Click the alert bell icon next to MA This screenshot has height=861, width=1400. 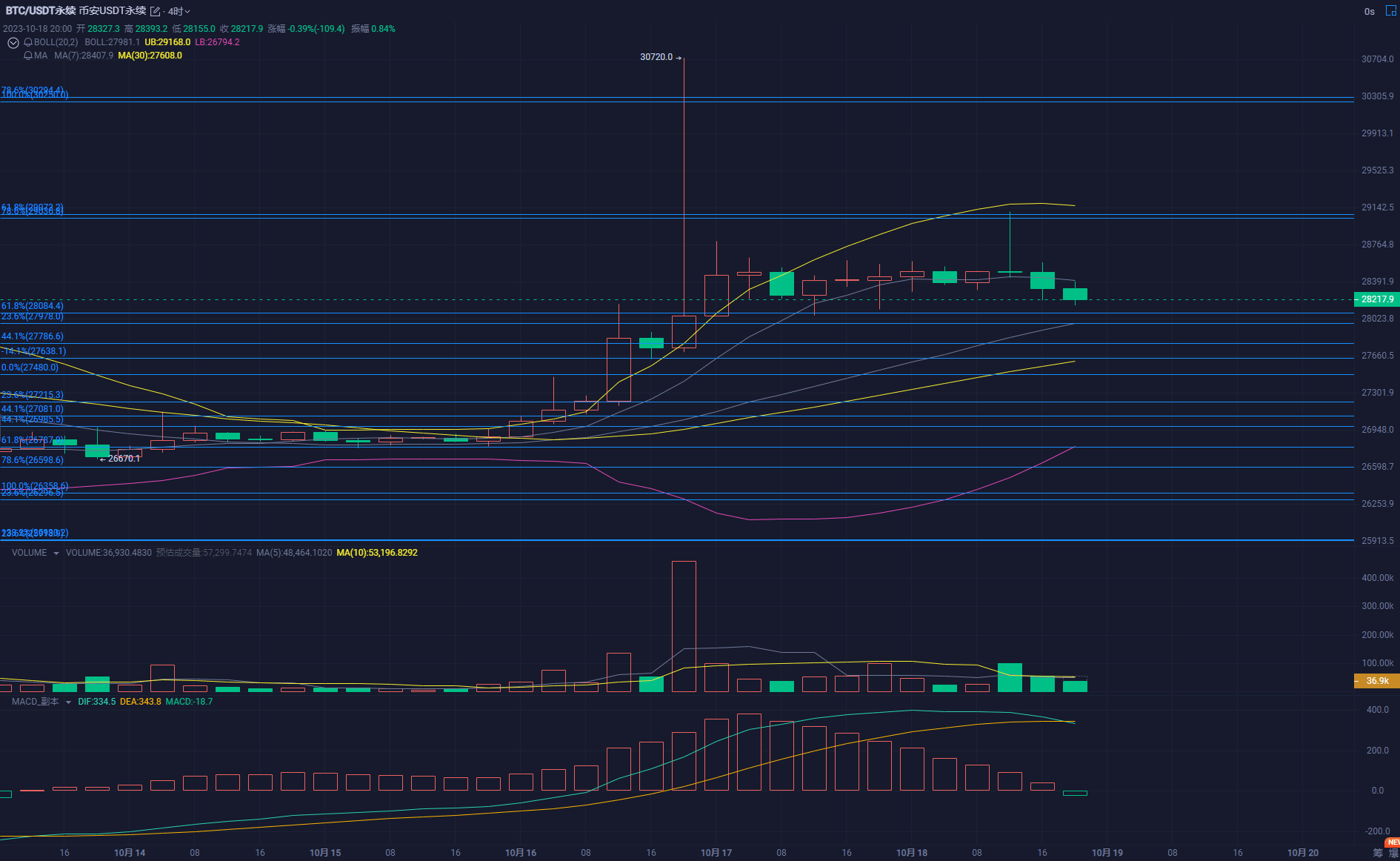click(x=28, y=56)
